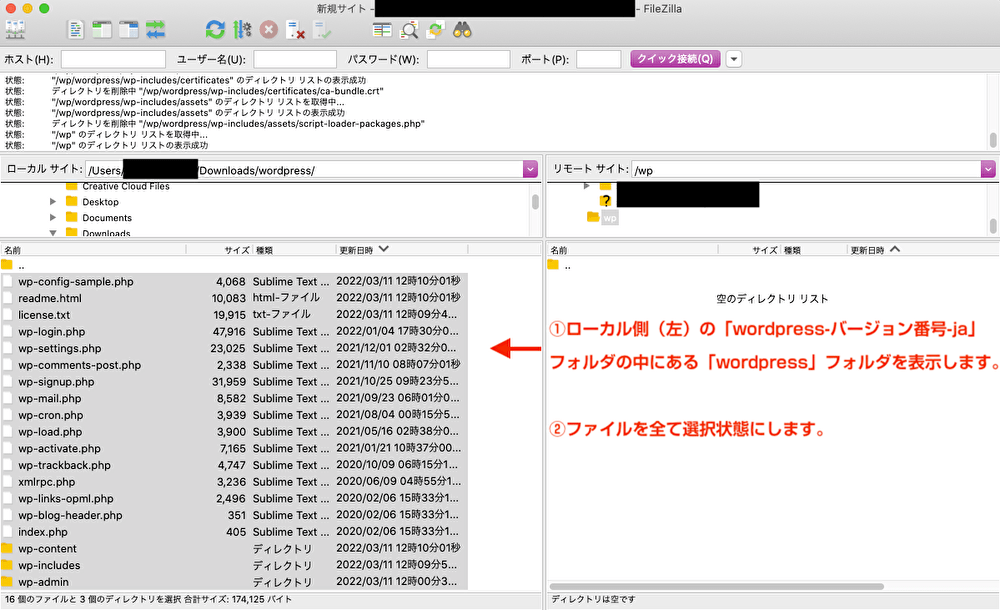Open the Site Manager icon
The image size is (1000, 610).
16,29
